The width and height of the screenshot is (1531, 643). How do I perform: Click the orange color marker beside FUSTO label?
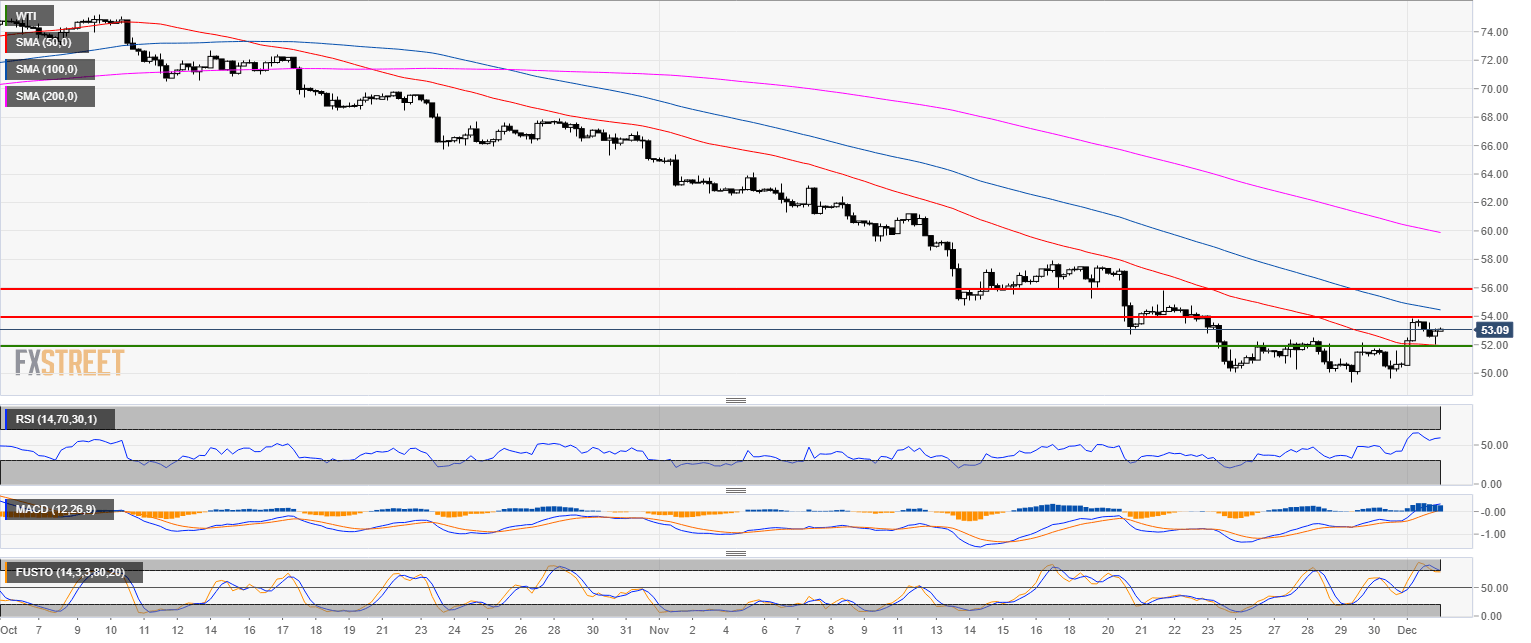(x=6, y=572)
